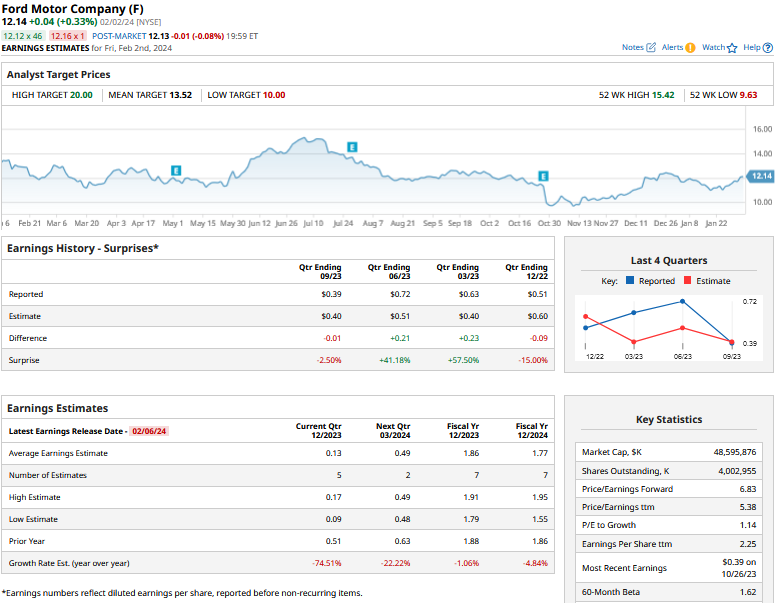Click the Earnings Per Share ttm row
The image size is (778, 603).
[x=669, y=544]
